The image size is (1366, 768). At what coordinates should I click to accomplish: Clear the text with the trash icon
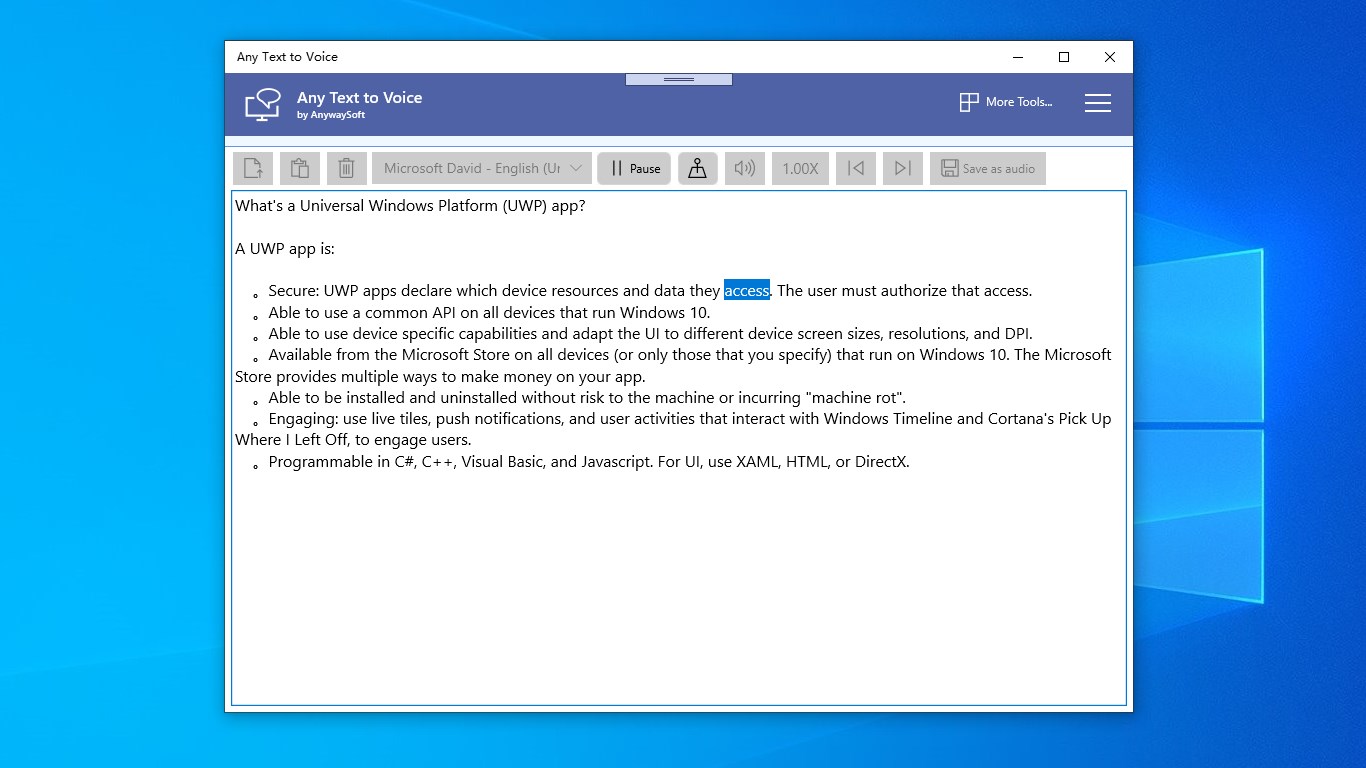[x=346, y=168]
